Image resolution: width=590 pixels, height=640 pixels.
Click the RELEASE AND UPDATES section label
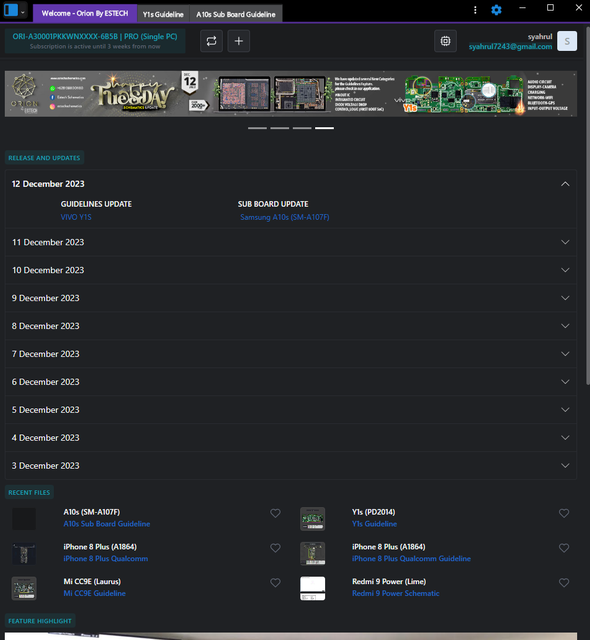coord(44,158)
